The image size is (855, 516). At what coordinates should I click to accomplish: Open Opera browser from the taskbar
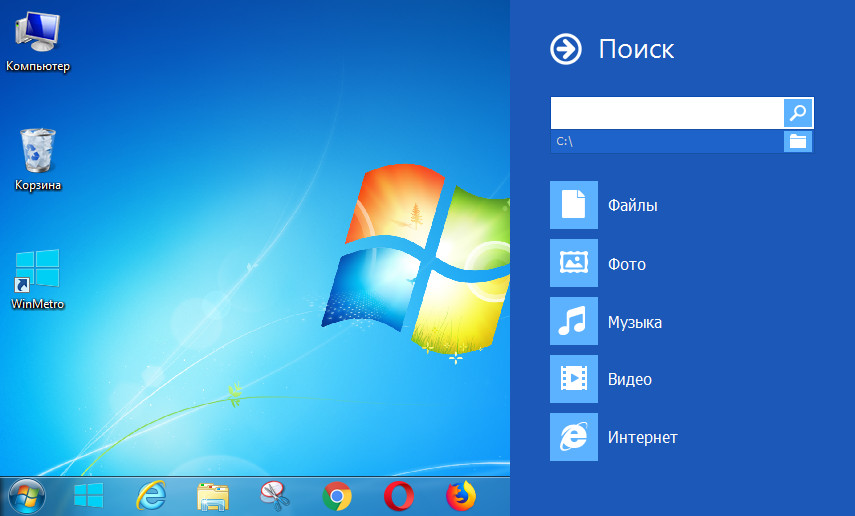tap(399, 495)
